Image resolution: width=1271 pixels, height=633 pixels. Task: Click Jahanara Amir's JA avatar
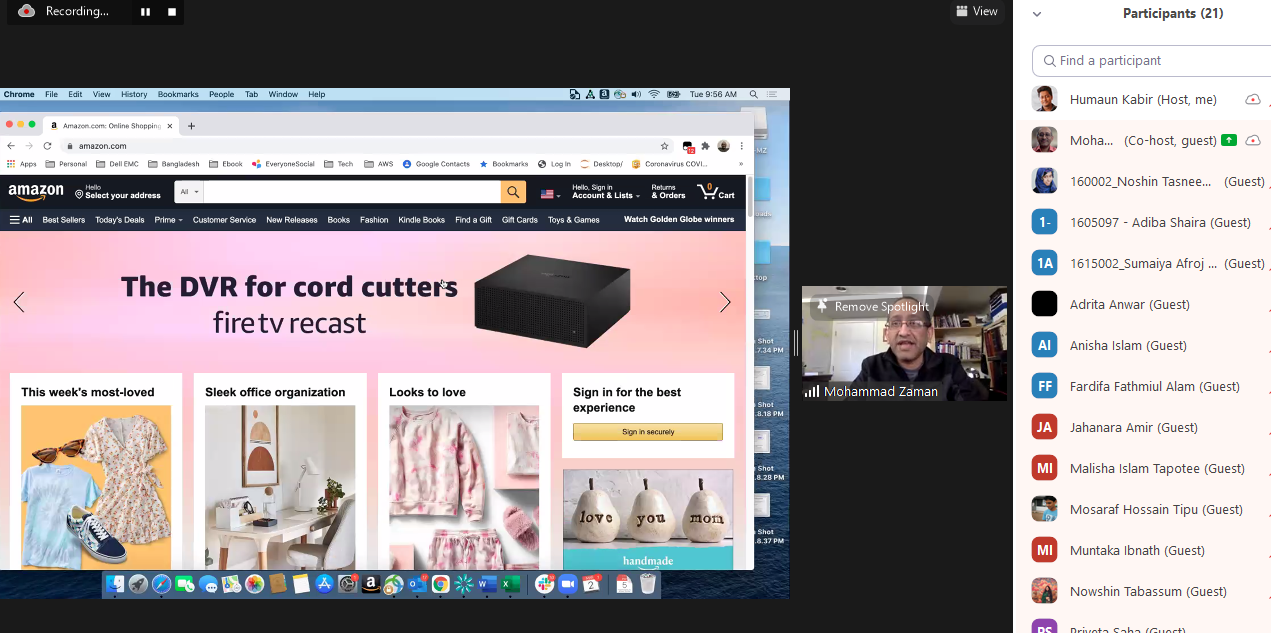tap(1044, 427)
